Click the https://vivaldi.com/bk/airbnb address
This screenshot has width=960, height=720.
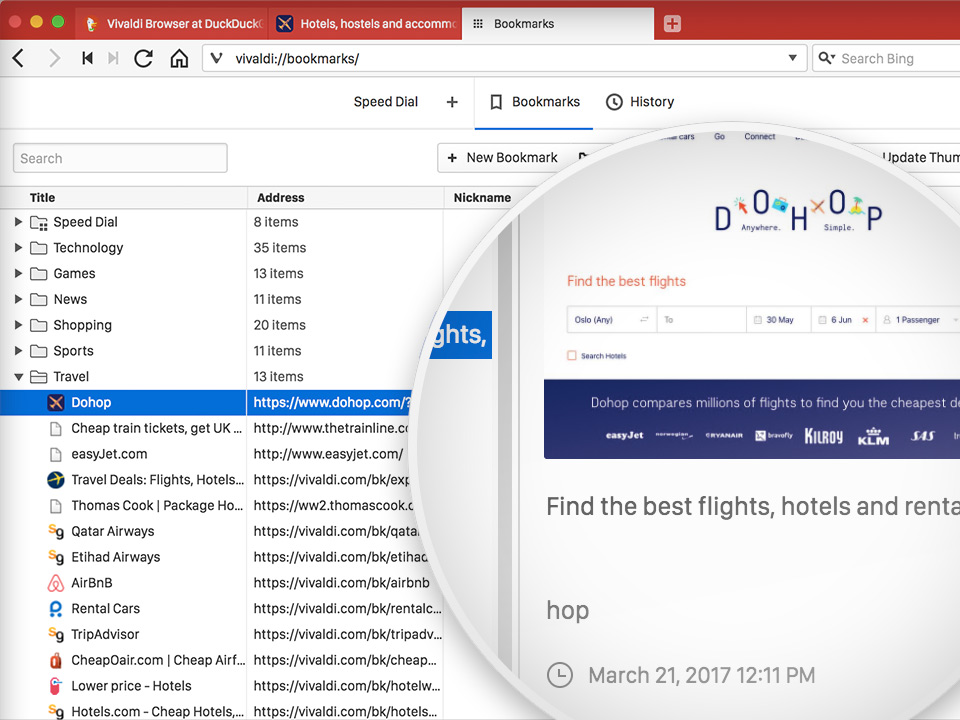click(x=341, y=583)
